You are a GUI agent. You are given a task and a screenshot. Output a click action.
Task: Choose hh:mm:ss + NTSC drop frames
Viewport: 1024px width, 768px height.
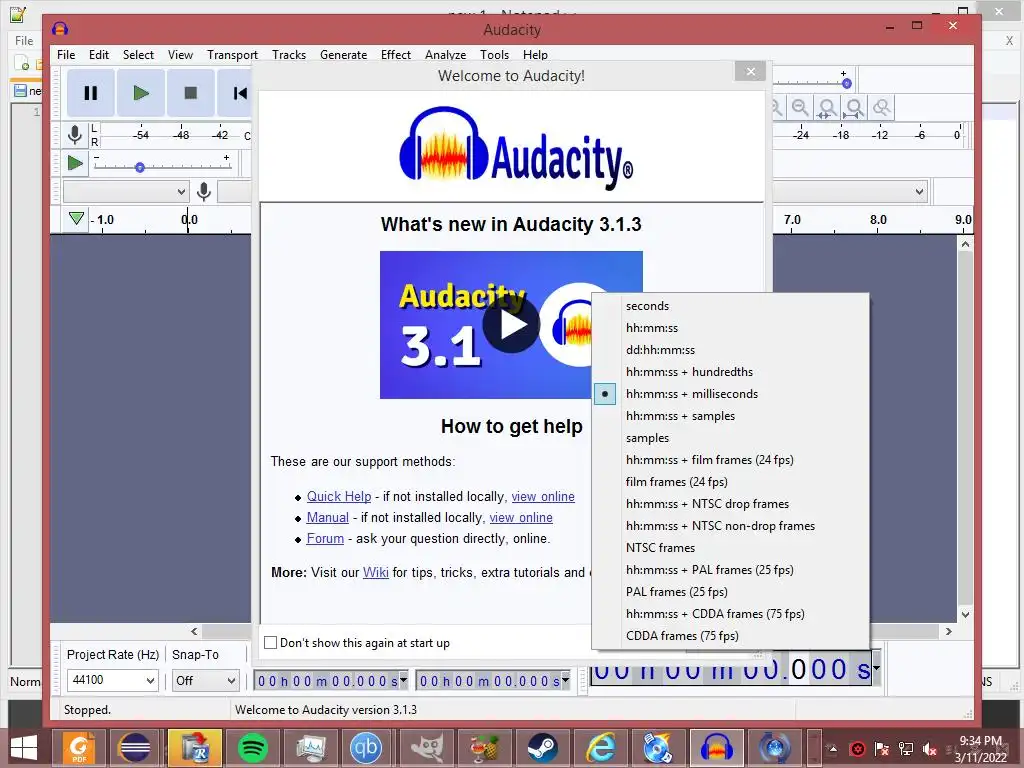[x=730, y=504]
